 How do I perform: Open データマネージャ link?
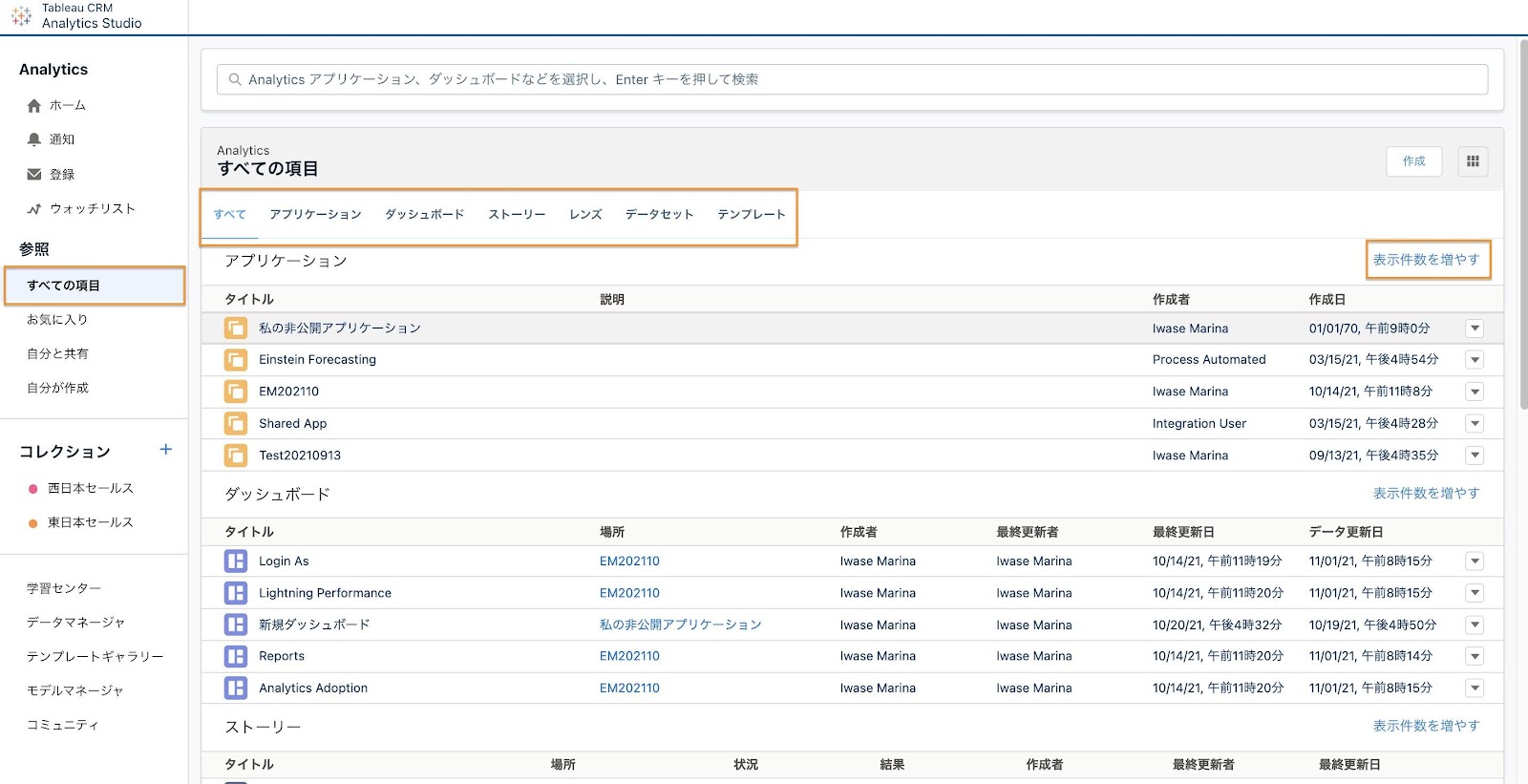pyautogui.click(x=75, y=623)
